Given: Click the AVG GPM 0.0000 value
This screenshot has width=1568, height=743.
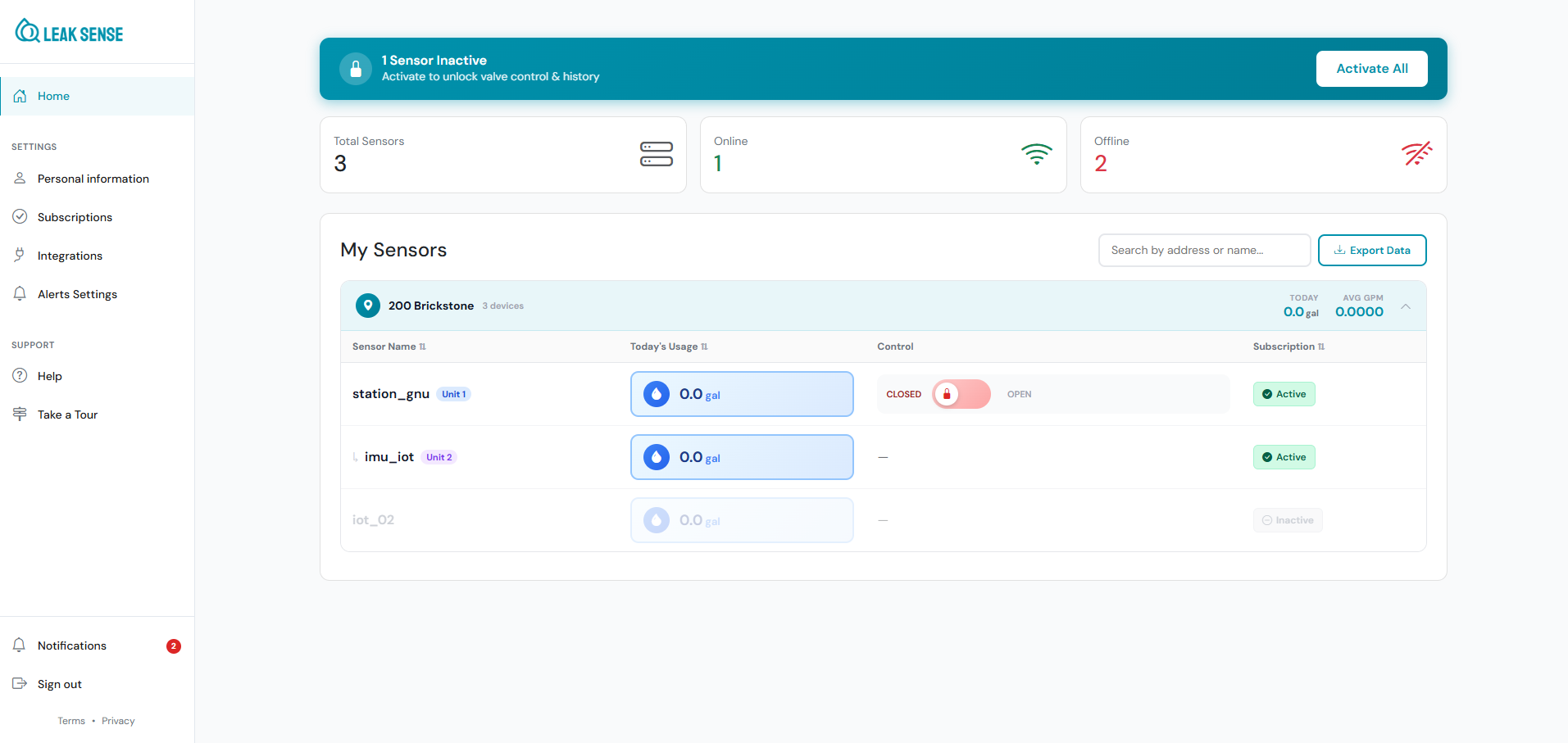Looking at the screenshot, I should coord(1359,312).
